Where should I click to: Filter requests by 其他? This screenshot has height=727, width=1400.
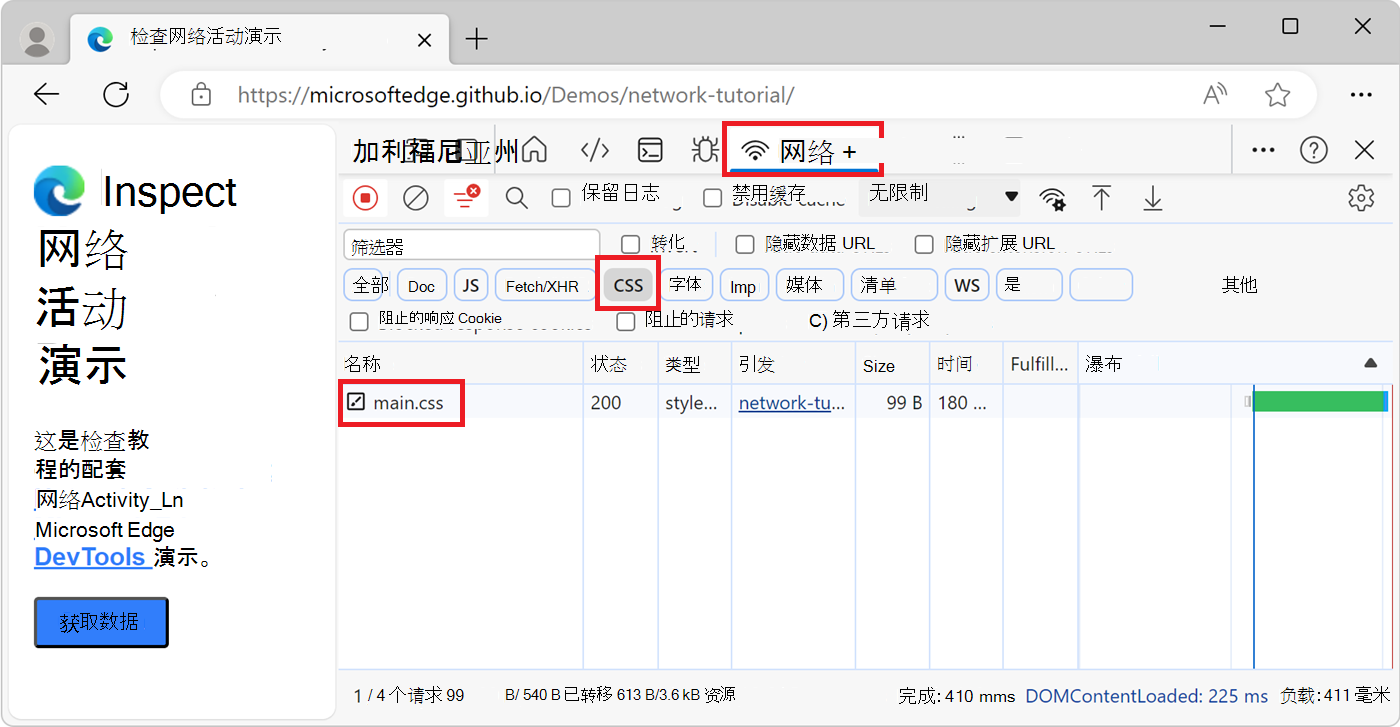pyautogui.click(x=1239, y=285)
